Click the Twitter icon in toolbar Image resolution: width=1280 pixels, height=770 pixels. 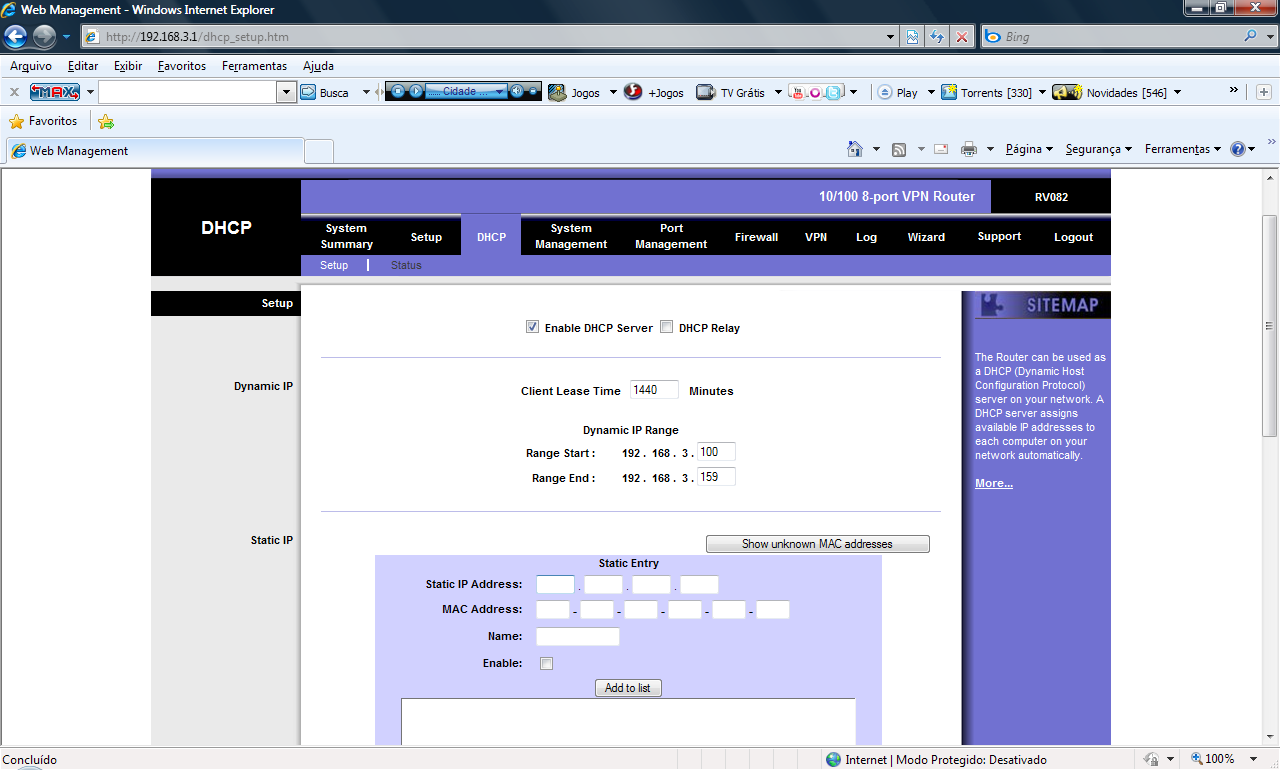(x=834, y=92)
